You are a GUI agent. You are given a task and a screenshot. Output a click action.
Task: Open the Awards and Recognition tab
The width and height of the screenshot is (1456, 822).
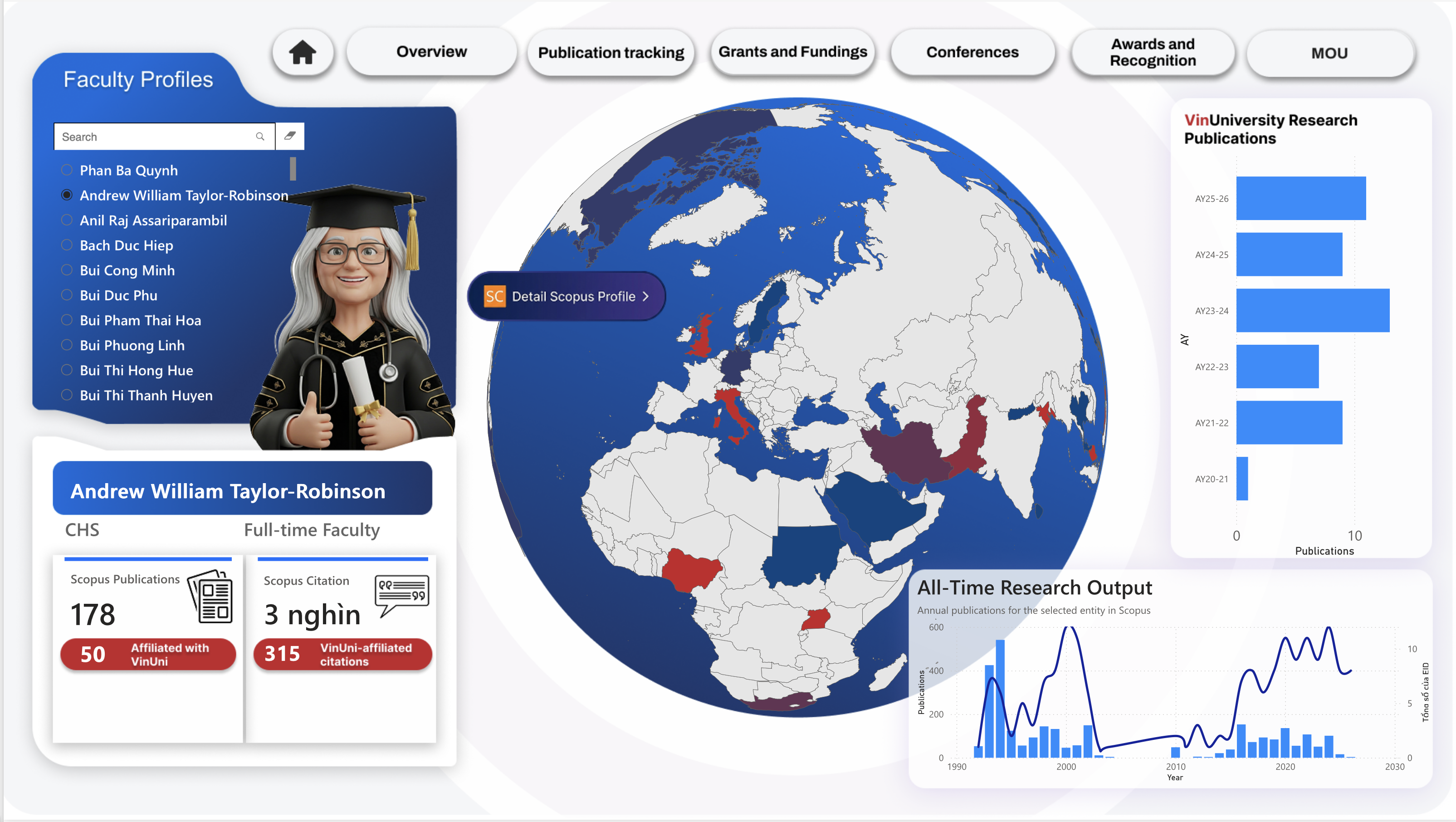(1153, 52)
